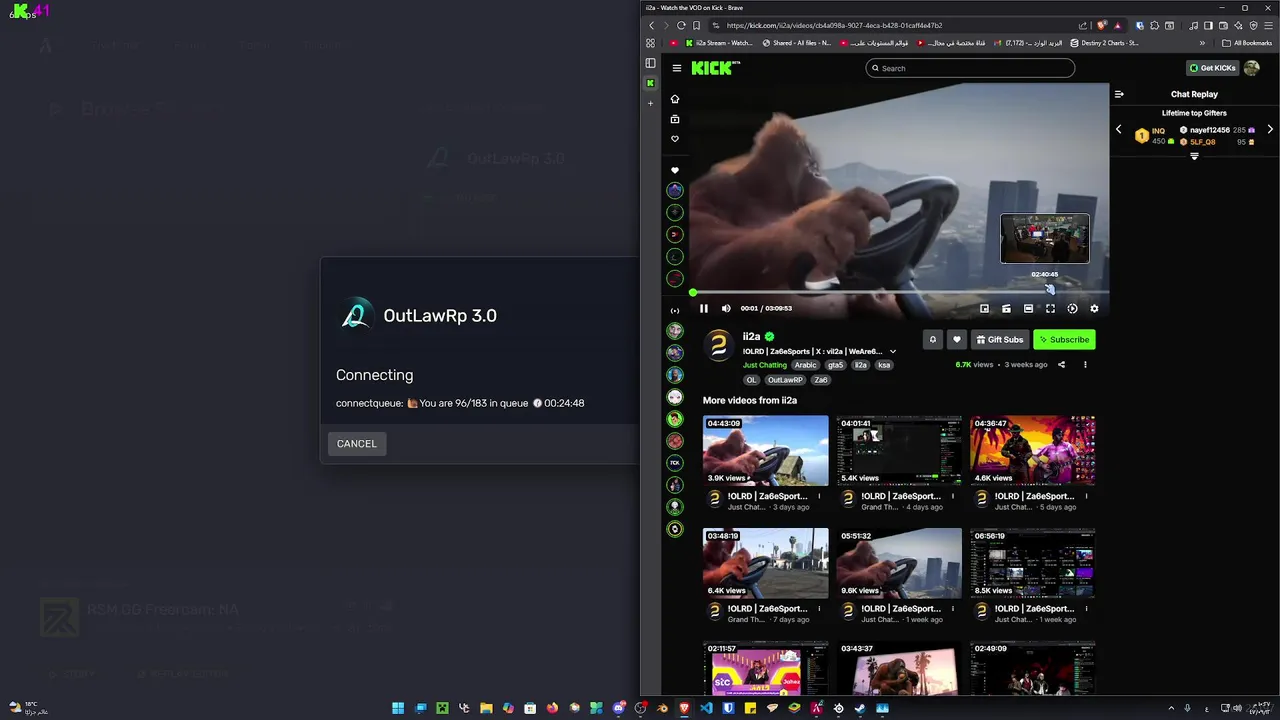The width and height of the screenshot is (1280, 720).
Task: Open the 04:43:09 video thumbnail
Action: point(766,450)
